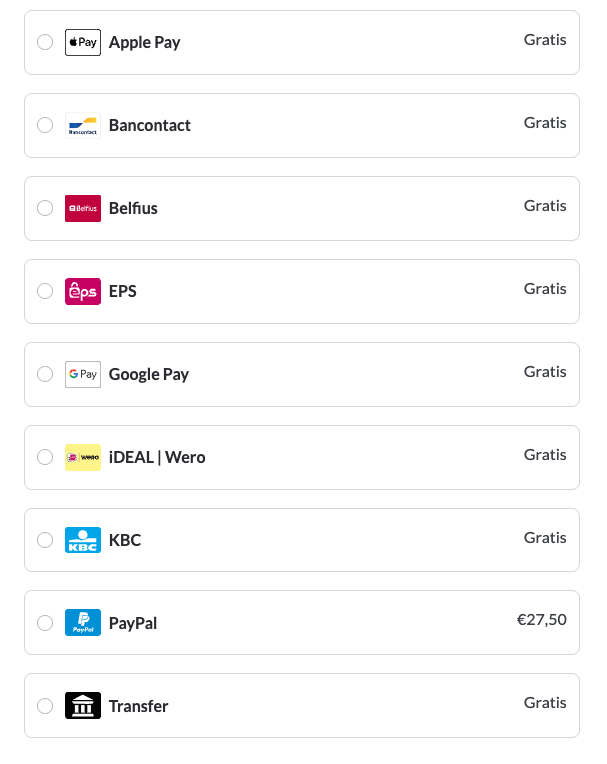The width and height of the screenshot is (607, 764).
Task: Click the Apple Pay logo icon
Action: [83, 43]
